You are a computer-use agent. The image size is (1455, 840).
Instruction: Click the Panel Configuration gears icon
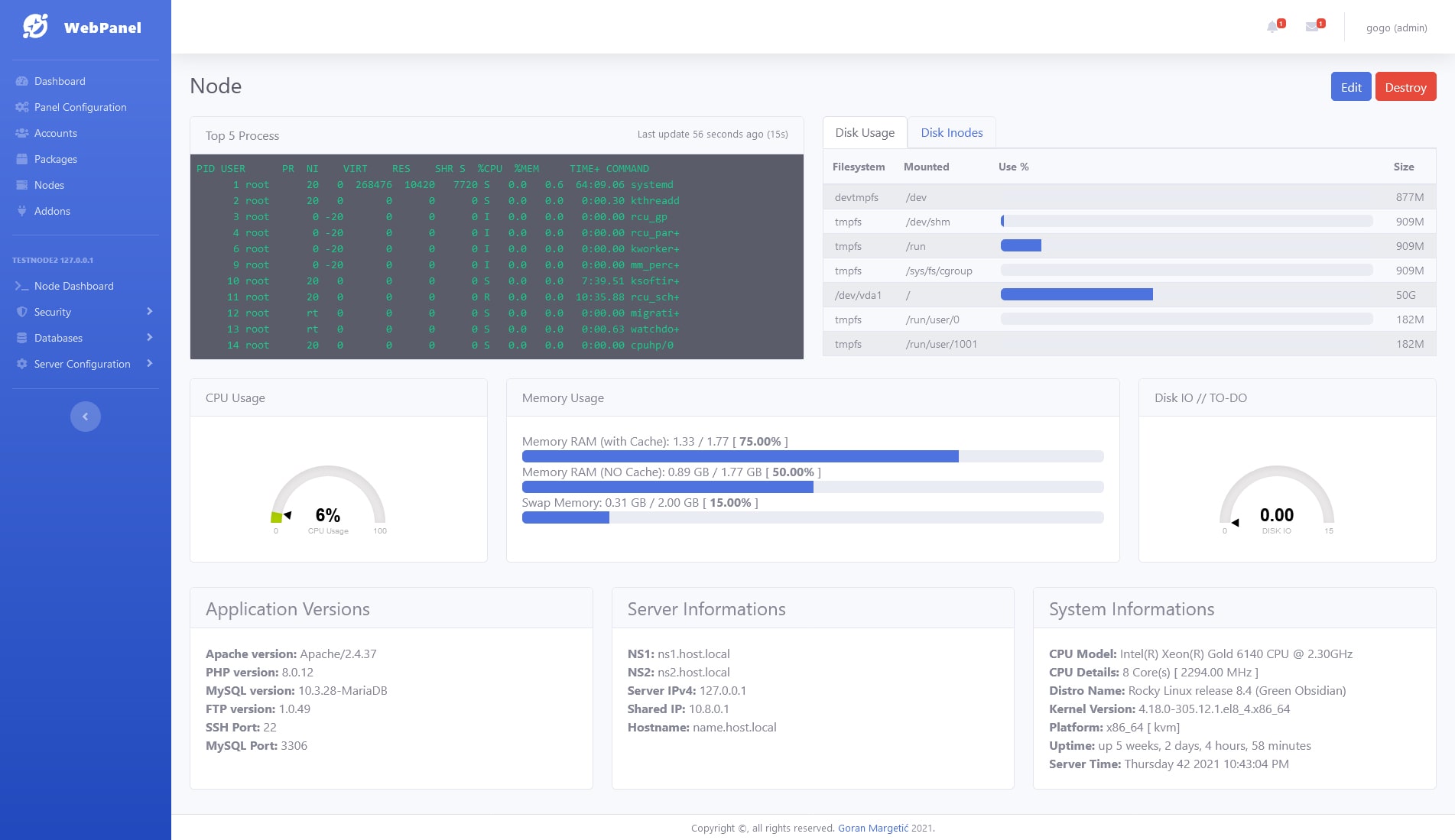(21, 107)
